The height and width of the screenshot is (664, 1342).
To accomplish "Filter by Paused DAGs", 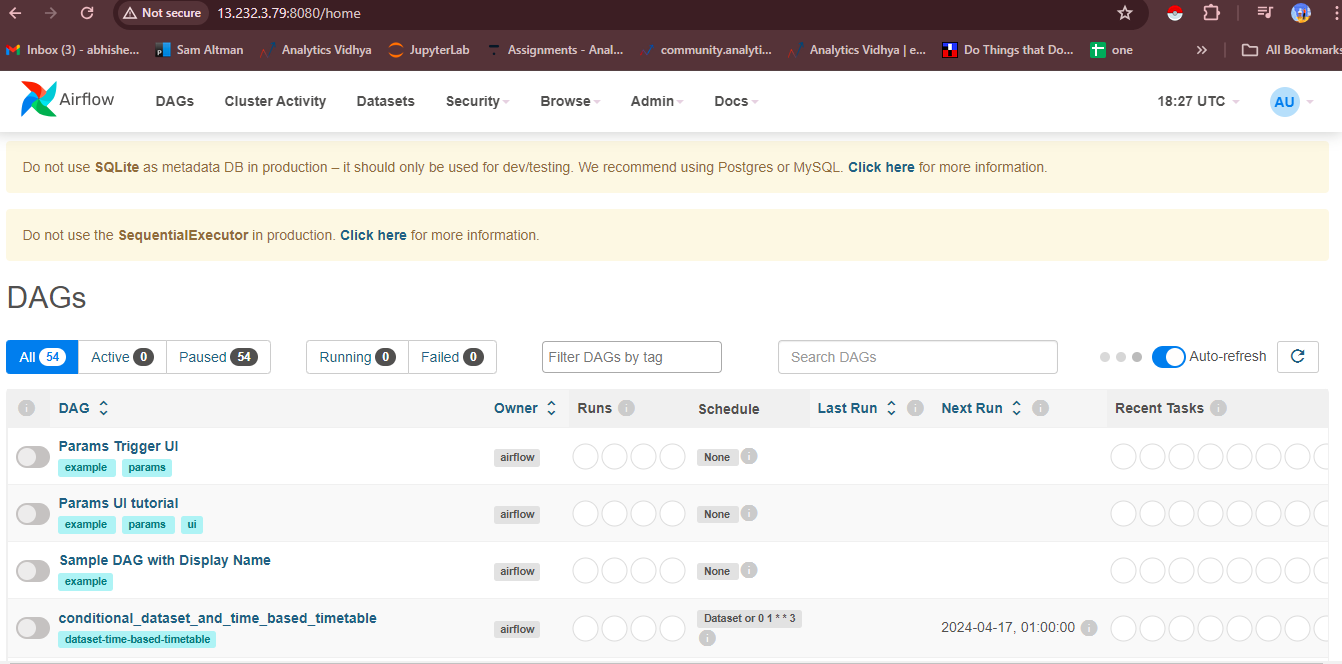I will point(218,357).
